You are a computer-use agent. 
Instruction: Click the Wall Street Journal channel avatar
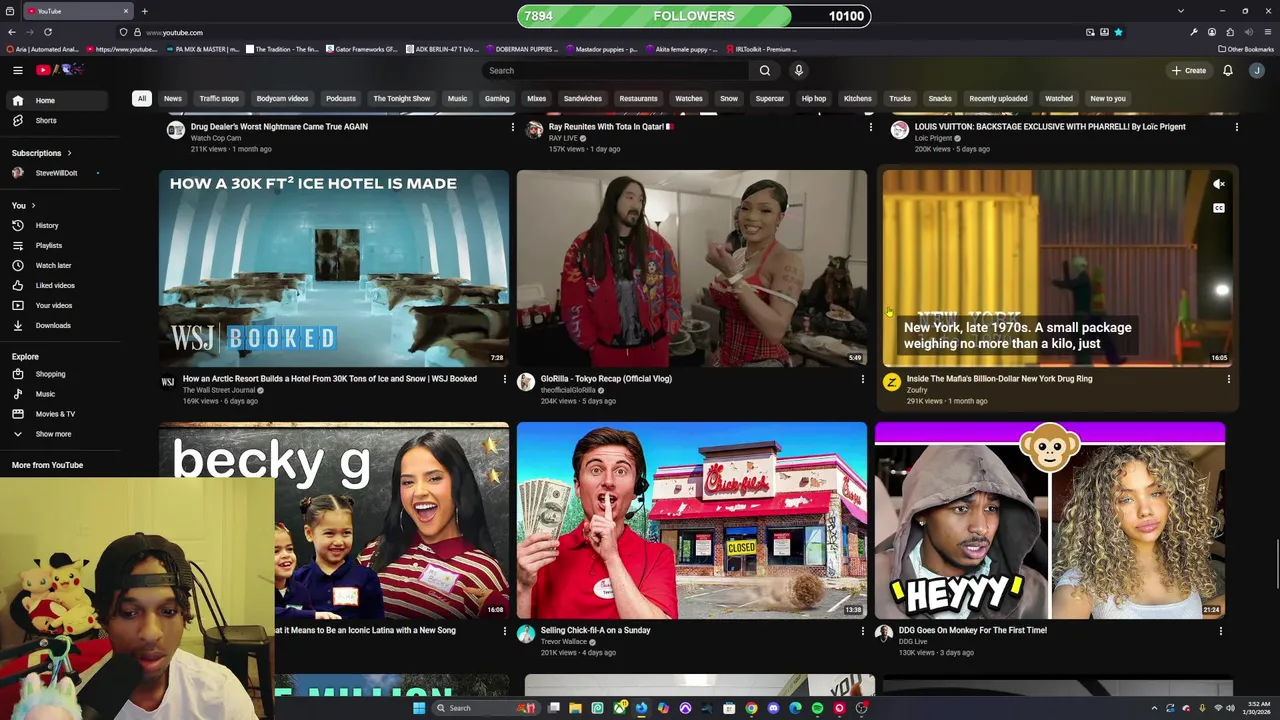pos(168,382)
